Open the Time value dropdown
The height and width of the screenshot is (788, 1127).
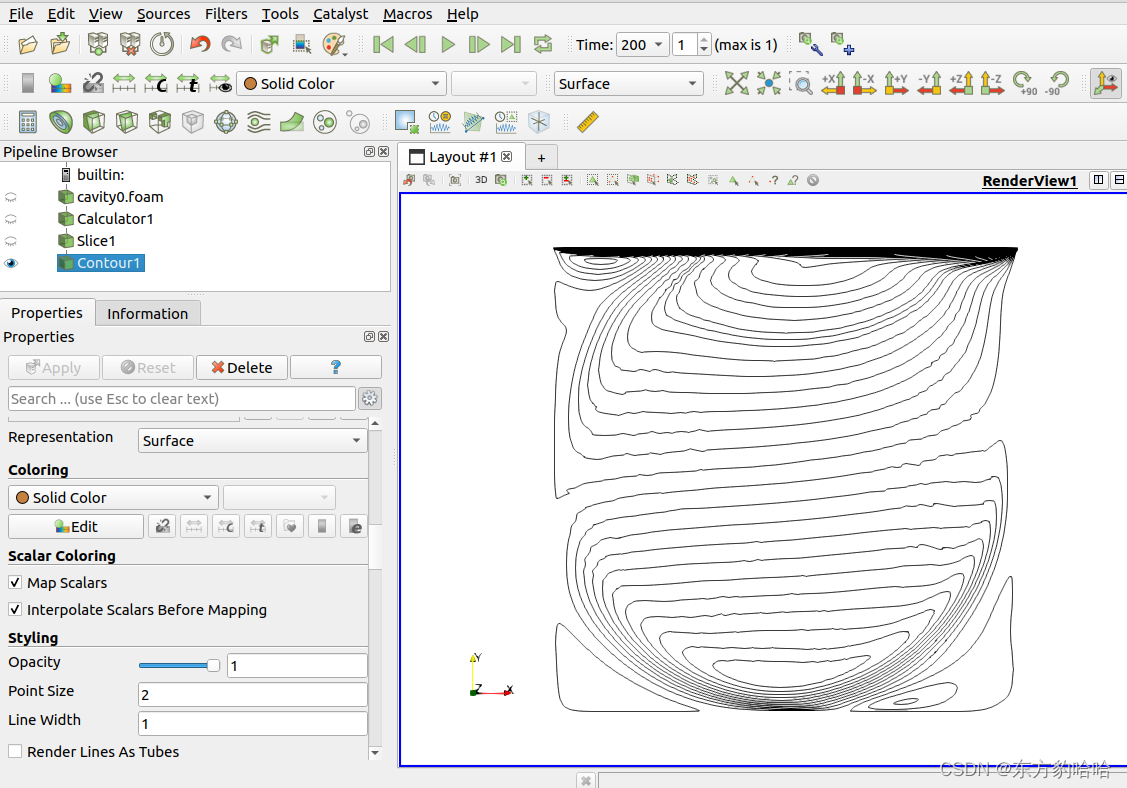[643, 45]
